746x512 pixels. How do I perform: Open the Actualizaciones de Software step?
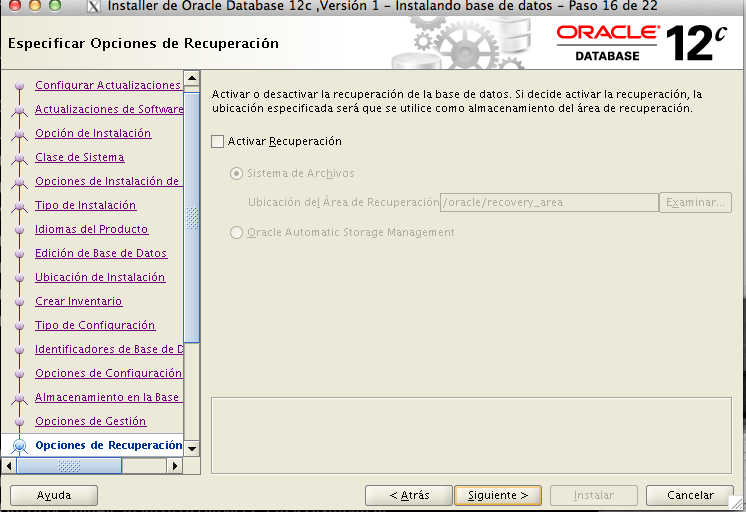coord(109,109)
